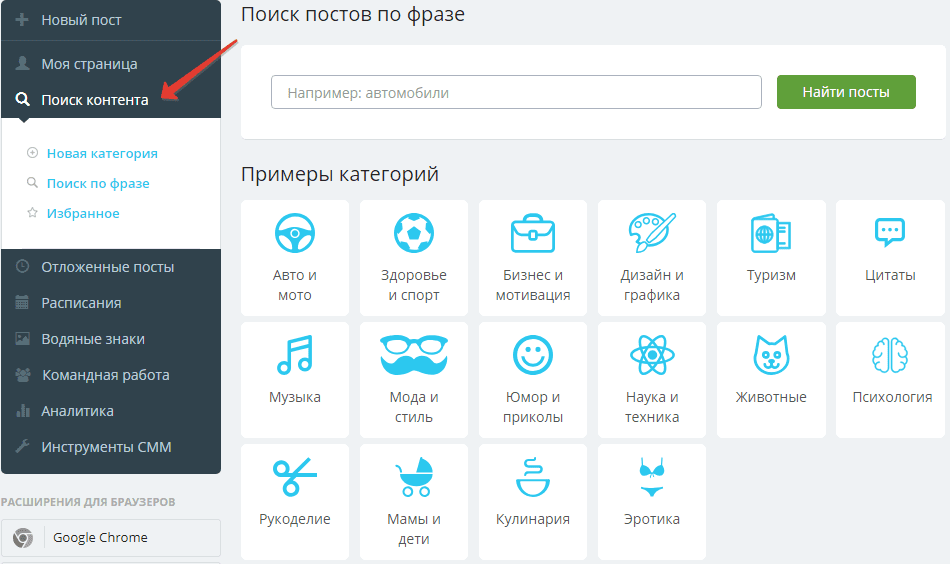Click the search phrase input field
Image resolution: width=950 pixels, height=564 pixels.
516,93
